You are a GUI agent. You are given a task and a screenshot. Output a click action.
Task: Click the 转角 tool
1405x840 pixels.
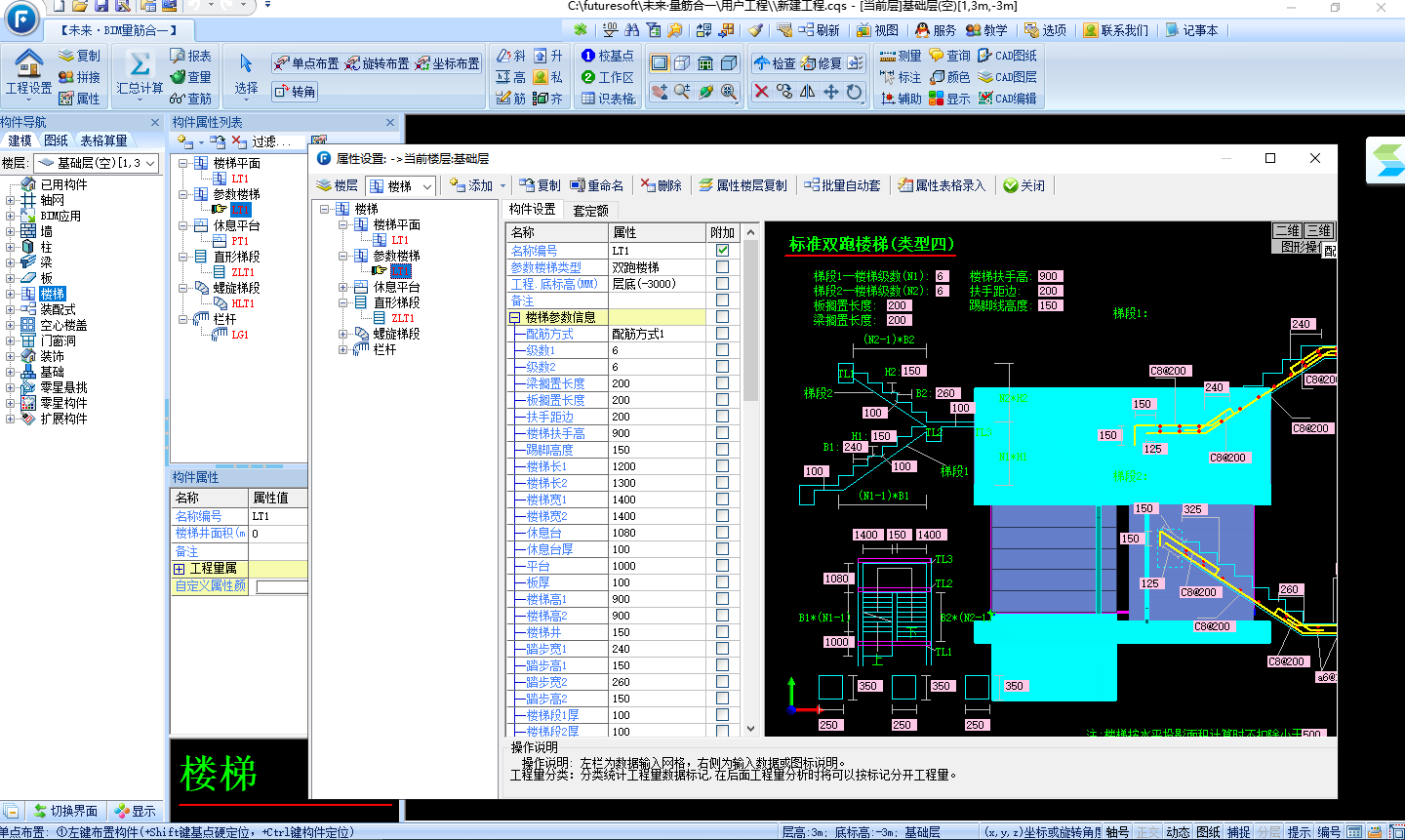click(x=295, y=91)
